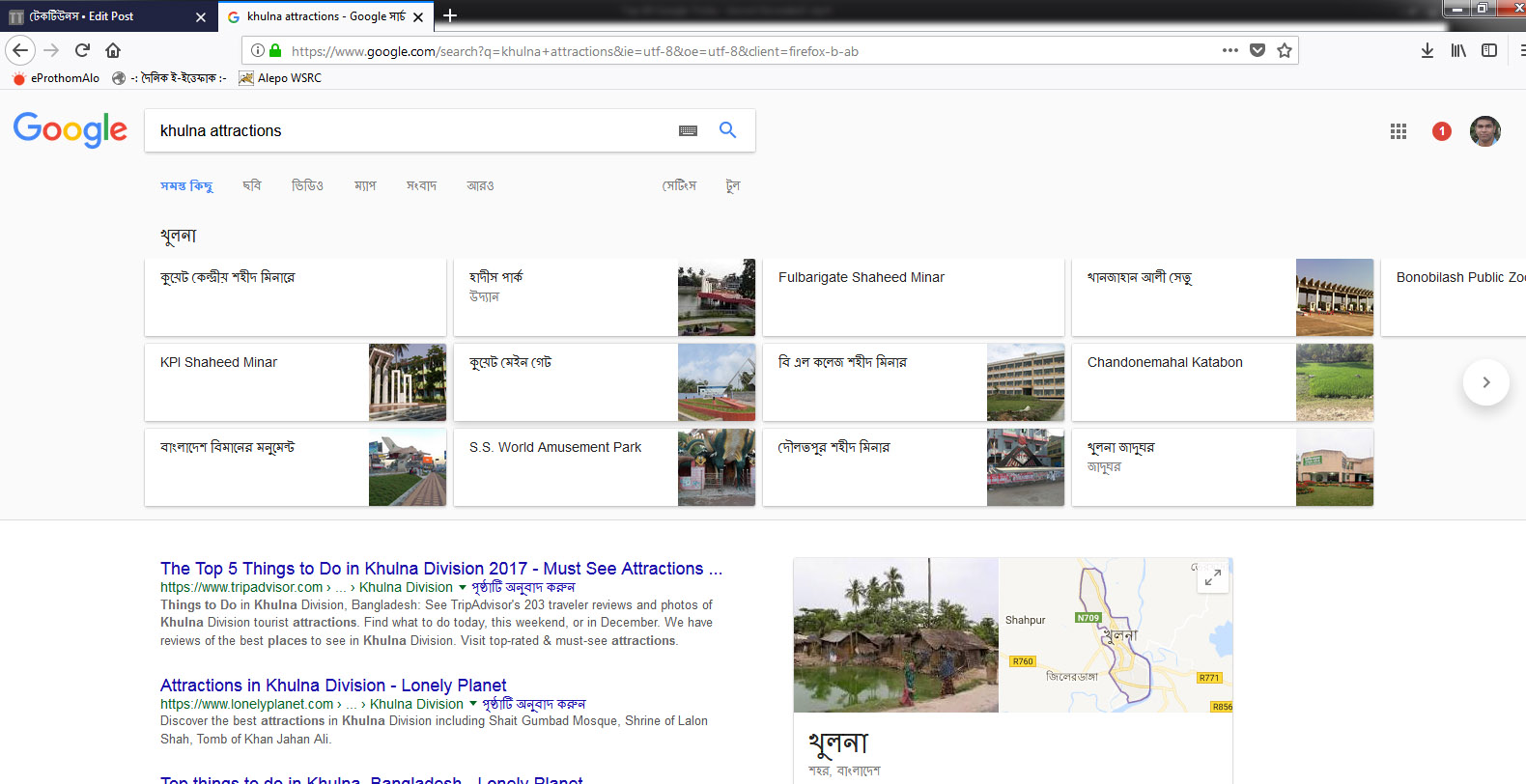The image size is (1526, 784).
Task: Open the কুয়েট কেন্দ্রীয় শহীদ মিনার card
Action: [296, 297]
